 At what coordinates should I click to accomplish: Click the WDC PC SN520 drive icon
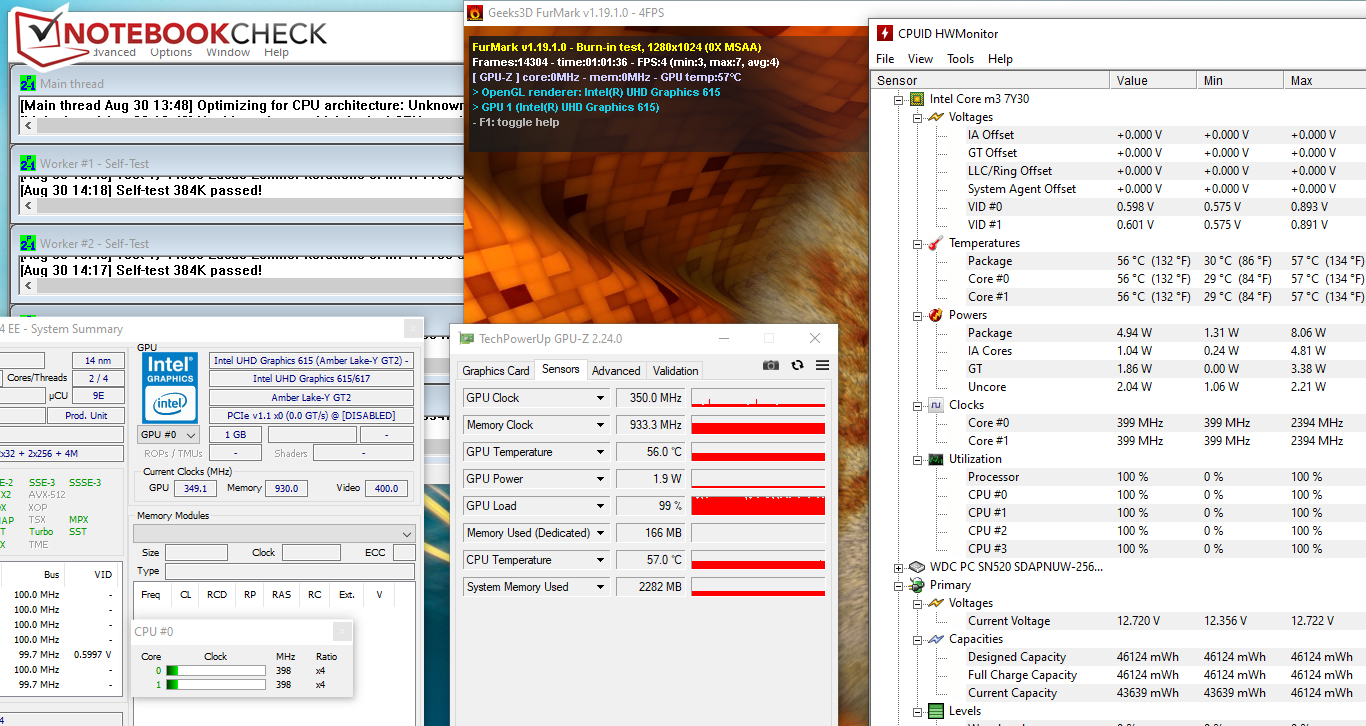pyautogui.click(x=916, y=567)
